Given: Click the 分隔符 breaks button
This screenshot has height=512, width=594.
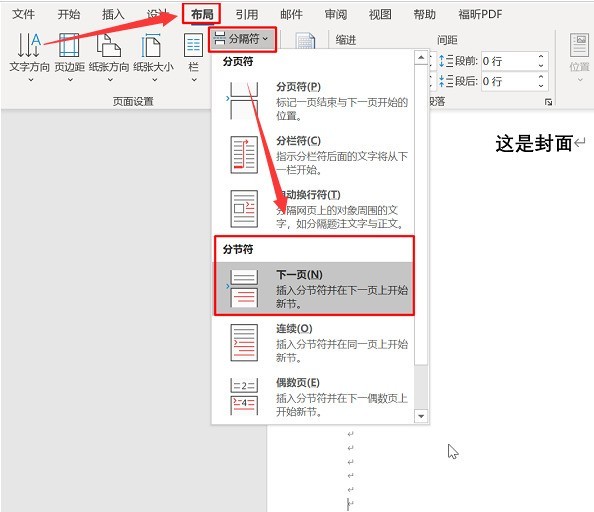Looking at the screenshot, I should 242,39.
